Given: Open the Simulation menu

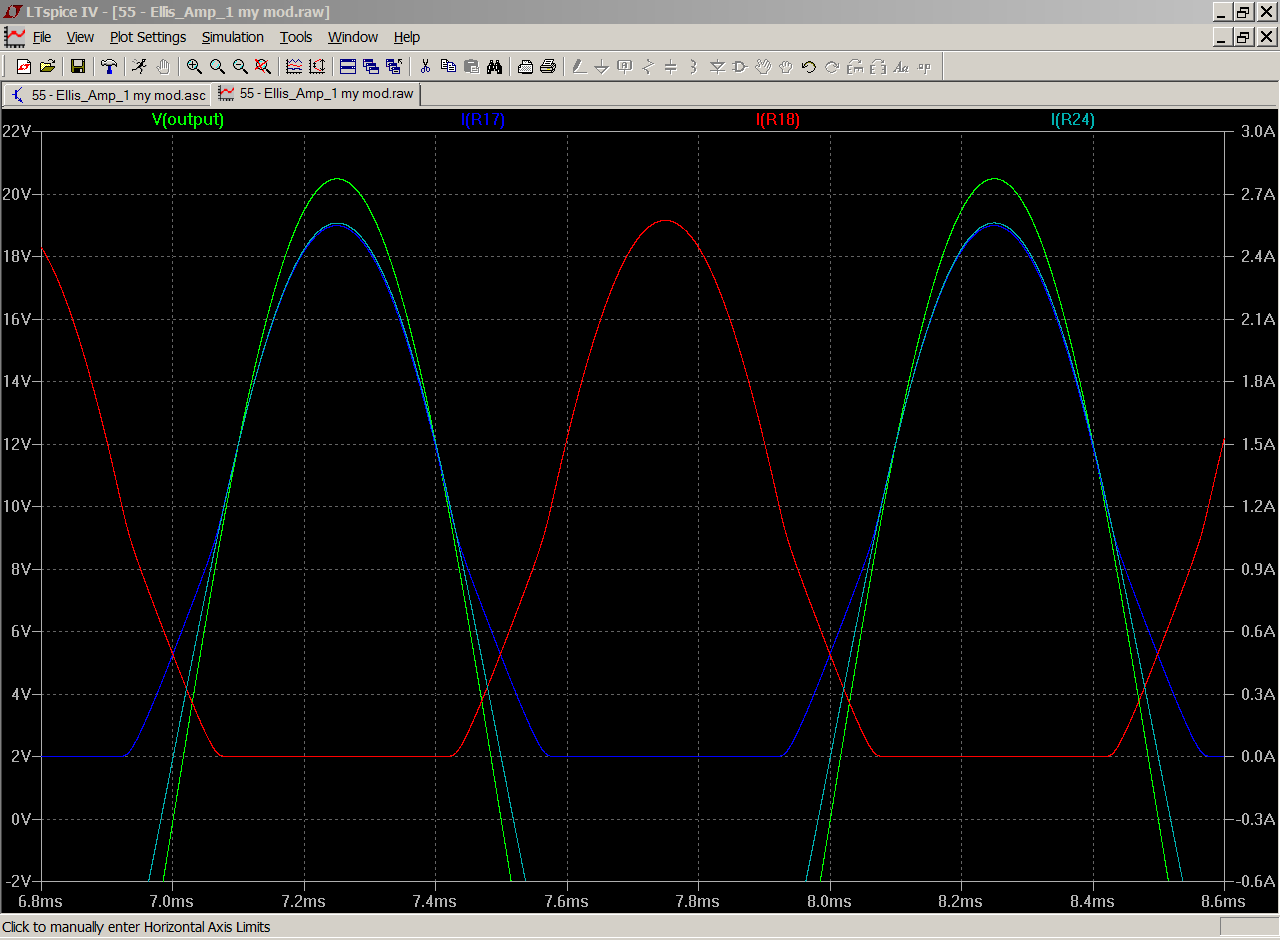Looking at the screenshot, I should [x=233, y=37].
